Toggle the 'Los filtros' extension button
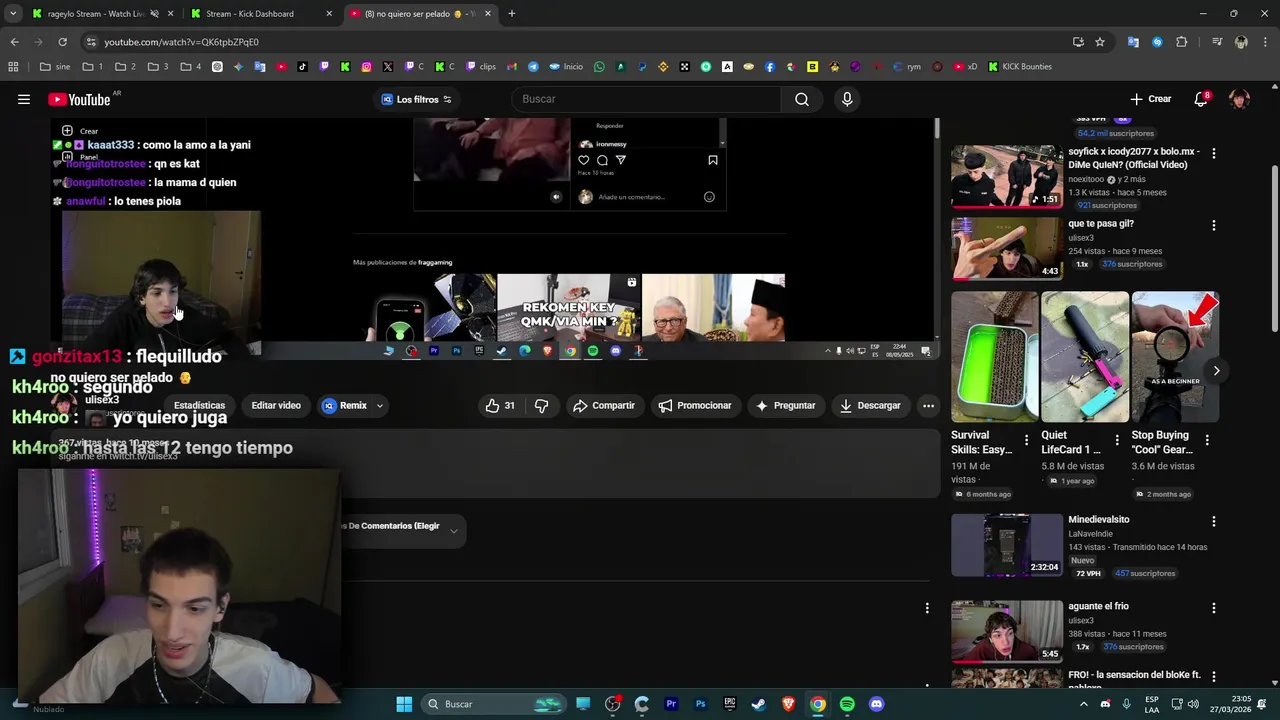The image size is (1280, 720). pyautogui.click(x=416, y=99)
